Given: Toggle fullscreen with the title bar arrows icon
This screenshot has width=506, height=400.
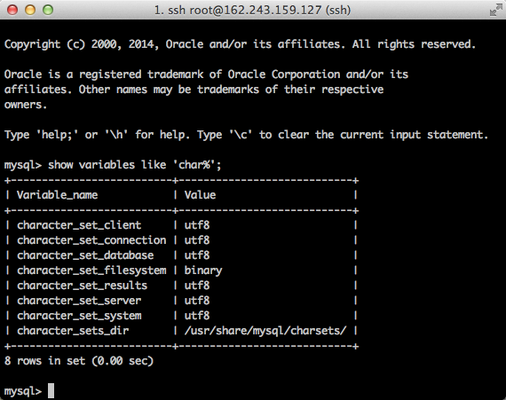Looking at the screenshot, I should tap(496, 10).
